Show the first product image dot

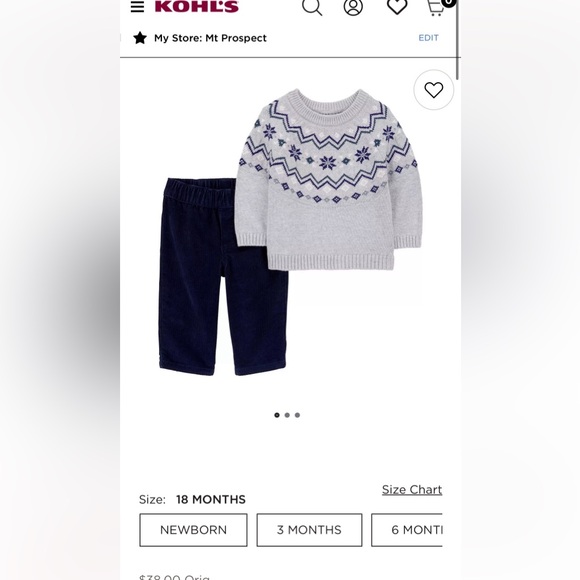(x=277, y=415)
